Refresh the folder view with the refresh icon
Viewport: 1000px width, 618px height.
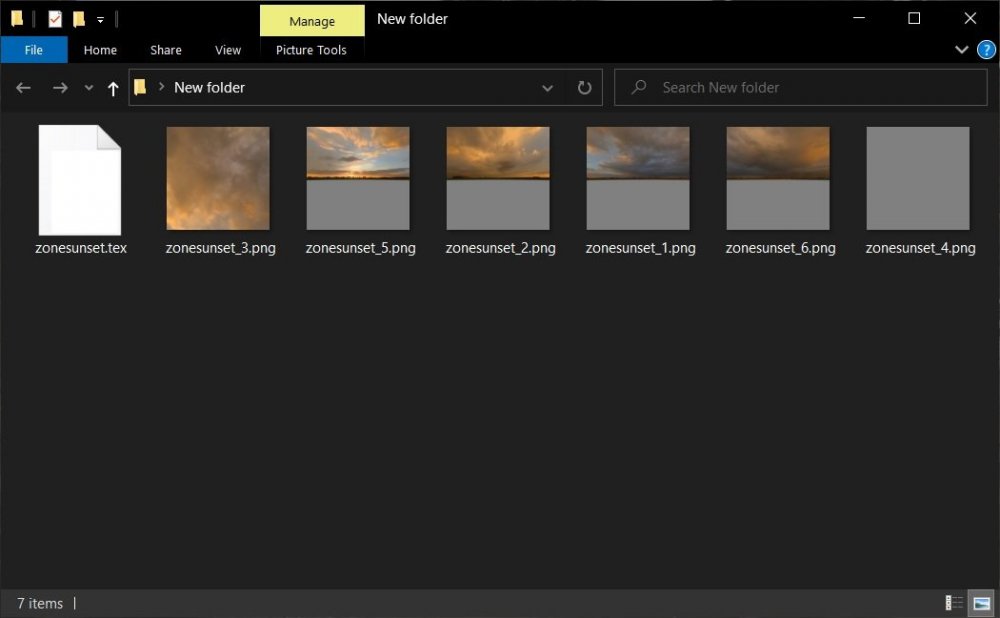(584, 87)
